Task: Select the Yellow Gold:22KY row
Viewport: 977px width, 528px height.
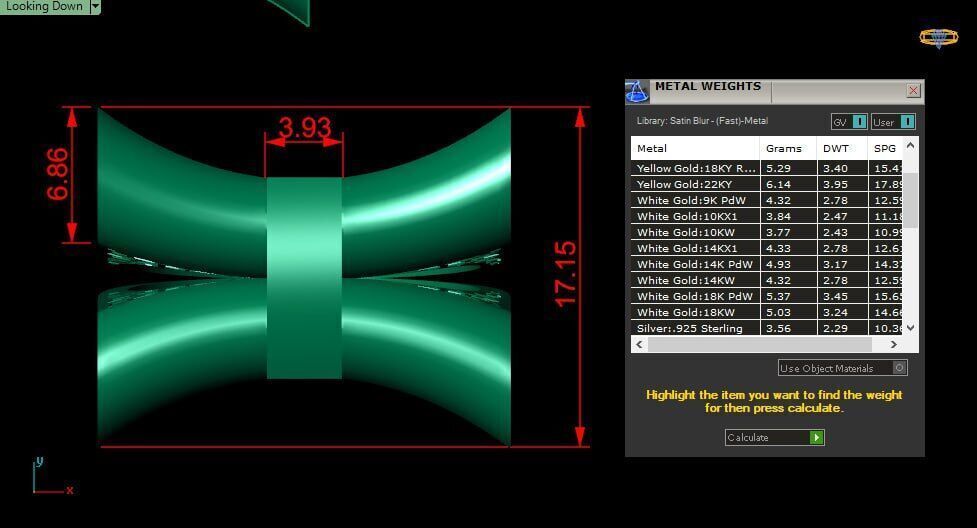Action: [766, 185]
